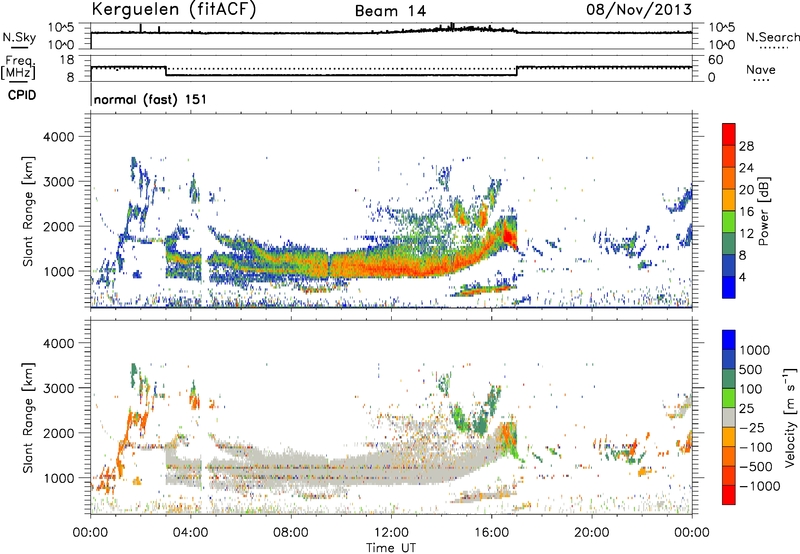The width and height of the screenshot is (800, 554).
Task: Click the 'Freq. [MHz]' axis label
Action: point(19,68)
